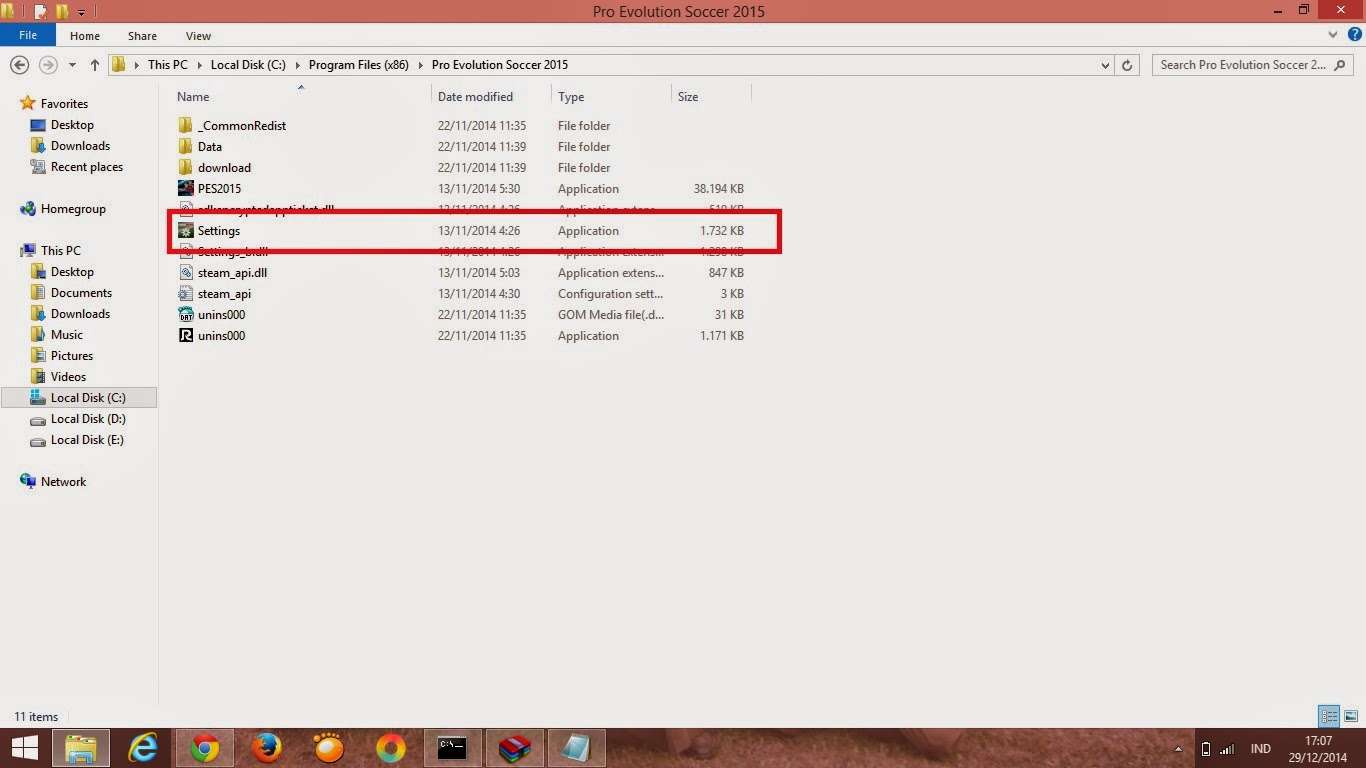Screen dimensions: 1366x768
Task: Open Documents under This PC
Action: [81, 293]
